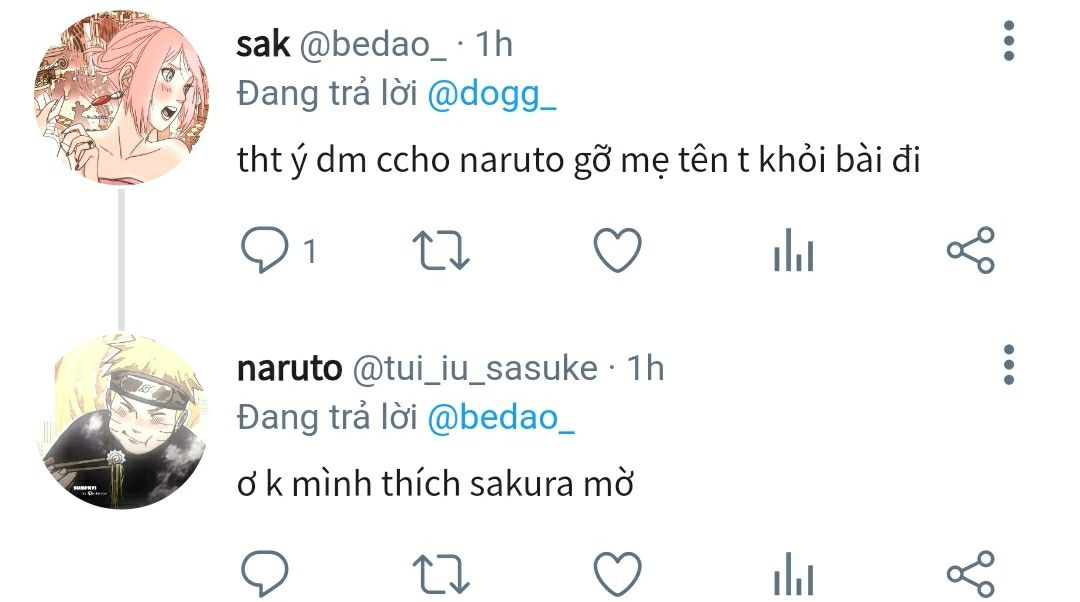Share sak's tweet
1080x602 pixels.
[x=970, y=250]
